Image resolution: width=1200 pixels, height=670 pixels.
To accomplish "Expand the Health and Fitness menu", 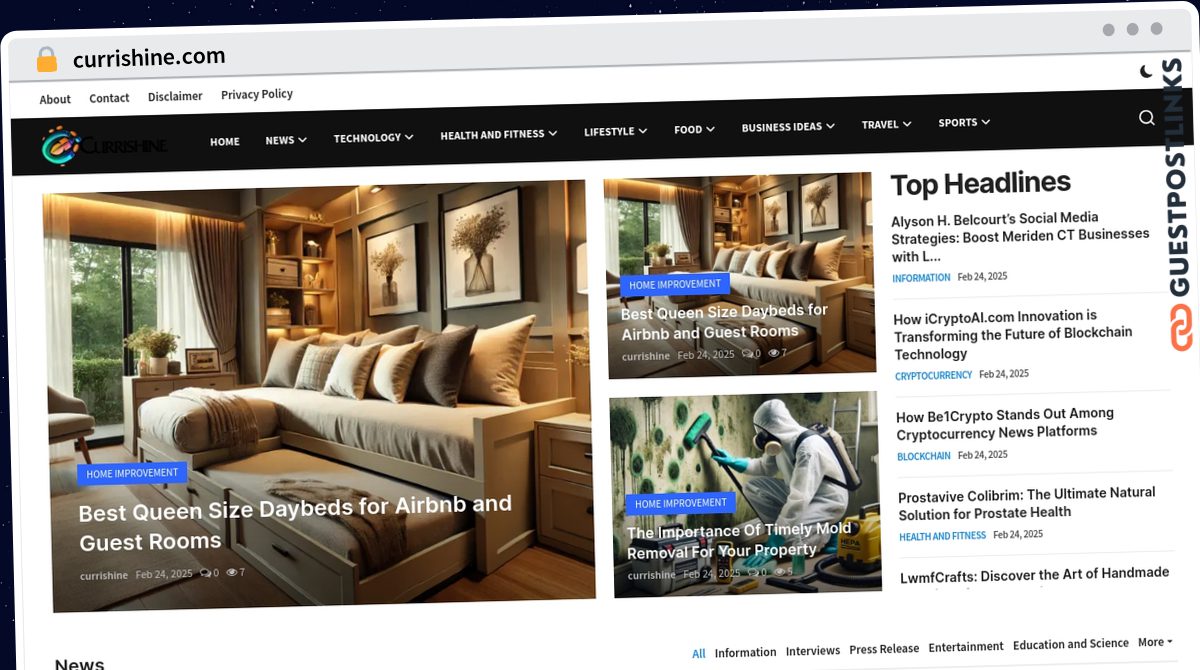I will click(498, 134).
